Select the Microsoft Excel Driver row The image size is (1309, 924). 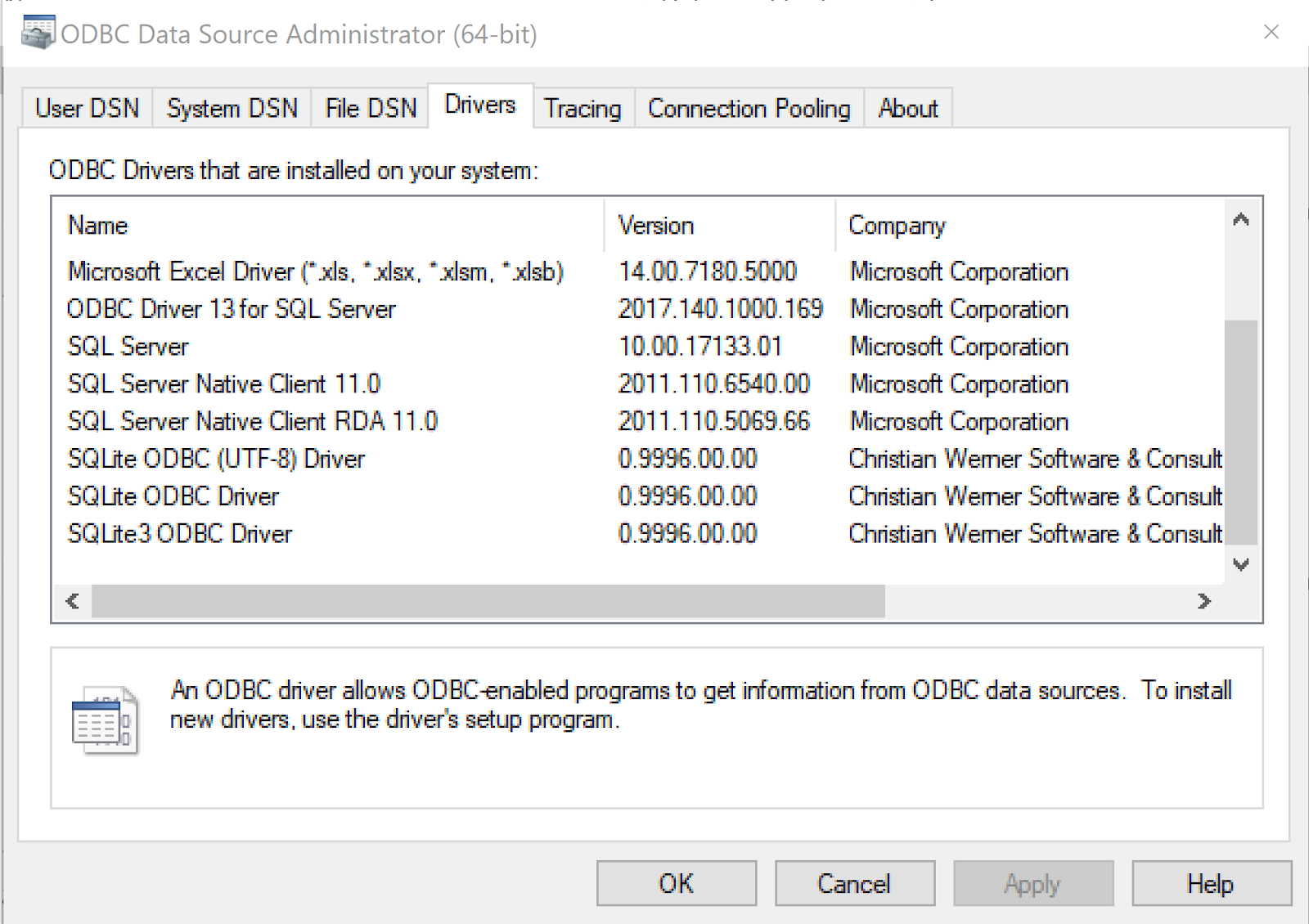coord(638,271)
